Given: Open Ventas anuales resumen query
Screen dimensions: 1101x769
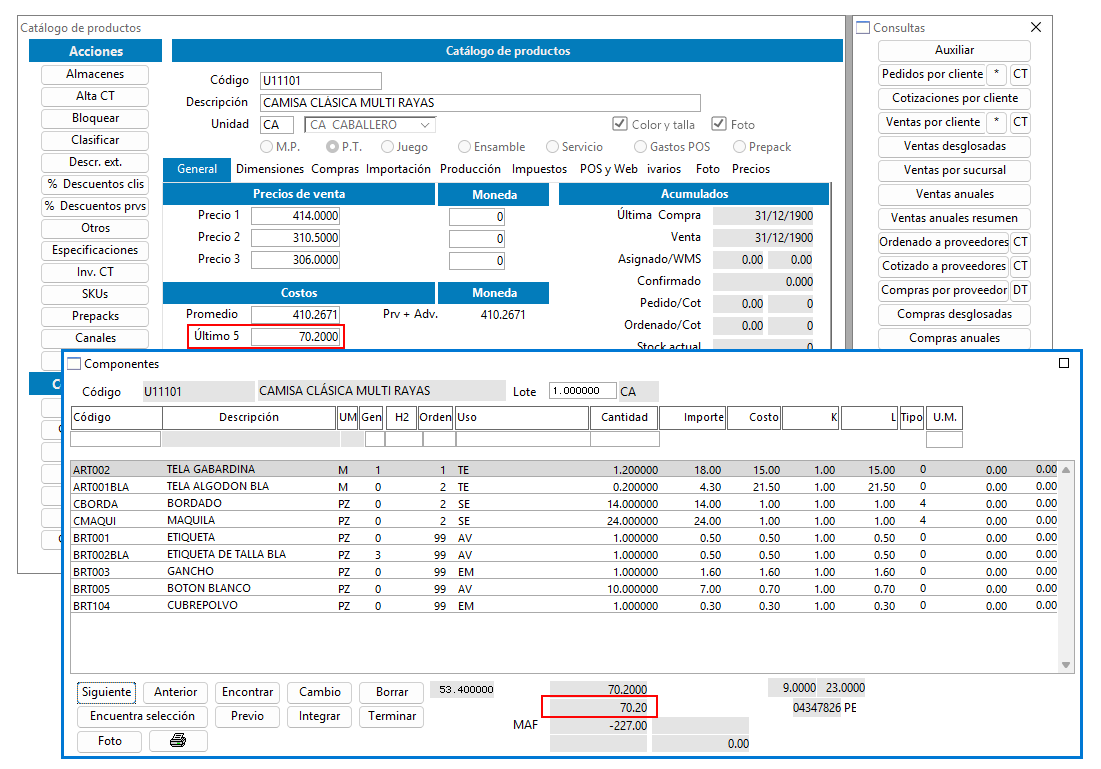Looking at the screenshot, I should pyautogui.click(x=954, y=218).
